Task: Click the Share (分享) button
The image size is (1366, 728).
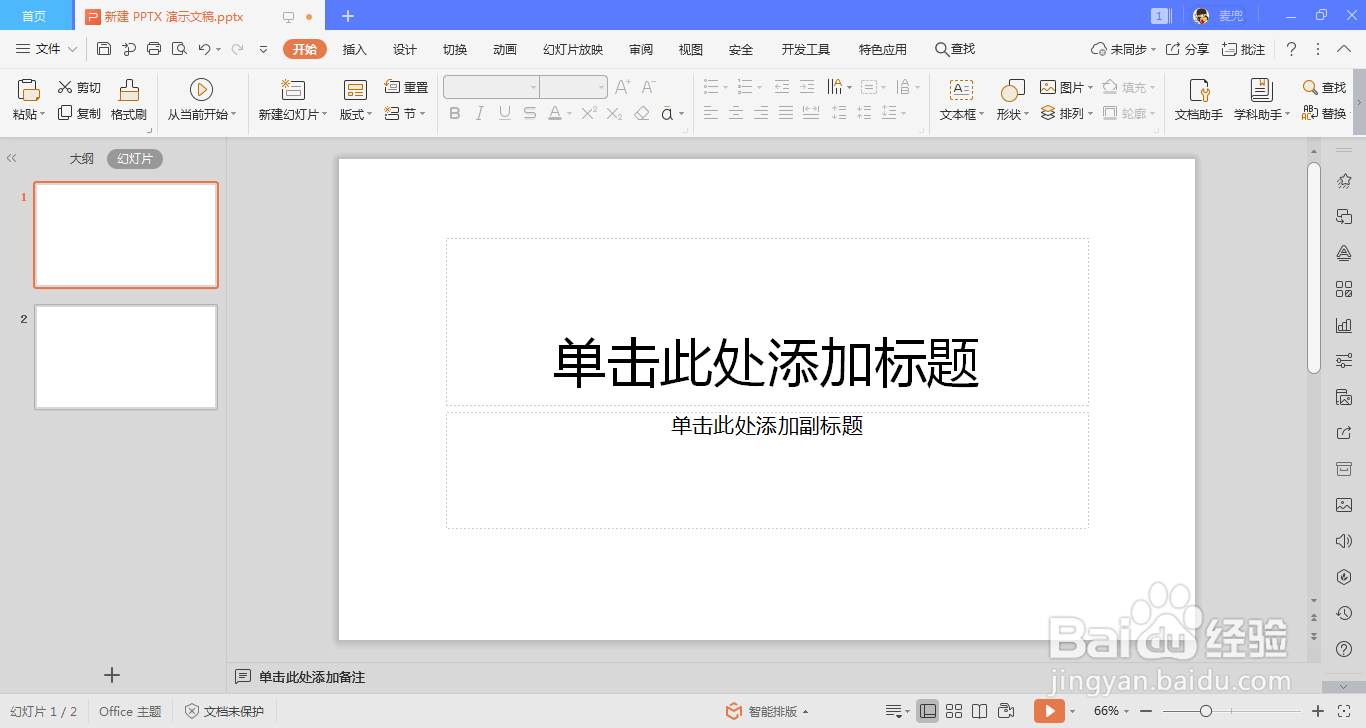Action: tap(1188, 49)
